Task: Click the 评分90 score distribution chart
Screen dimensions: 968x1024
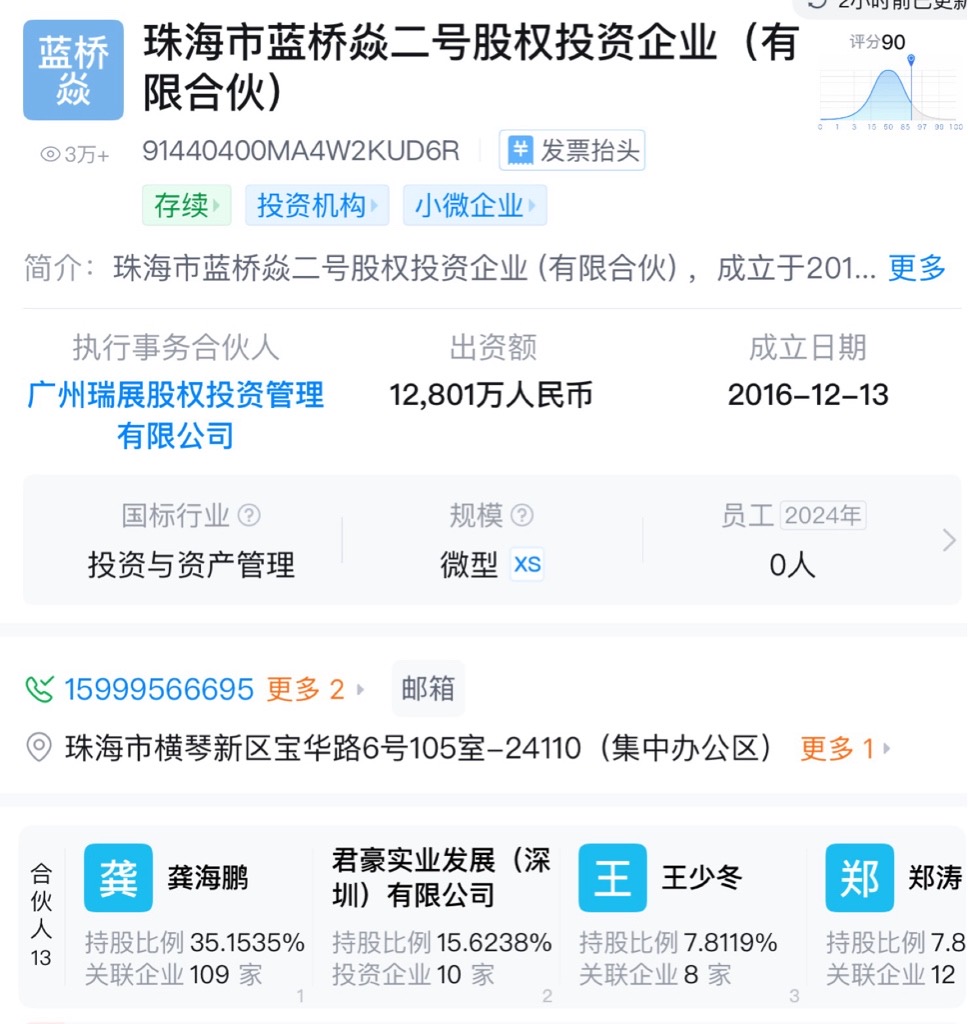Action: click(890, 83)
